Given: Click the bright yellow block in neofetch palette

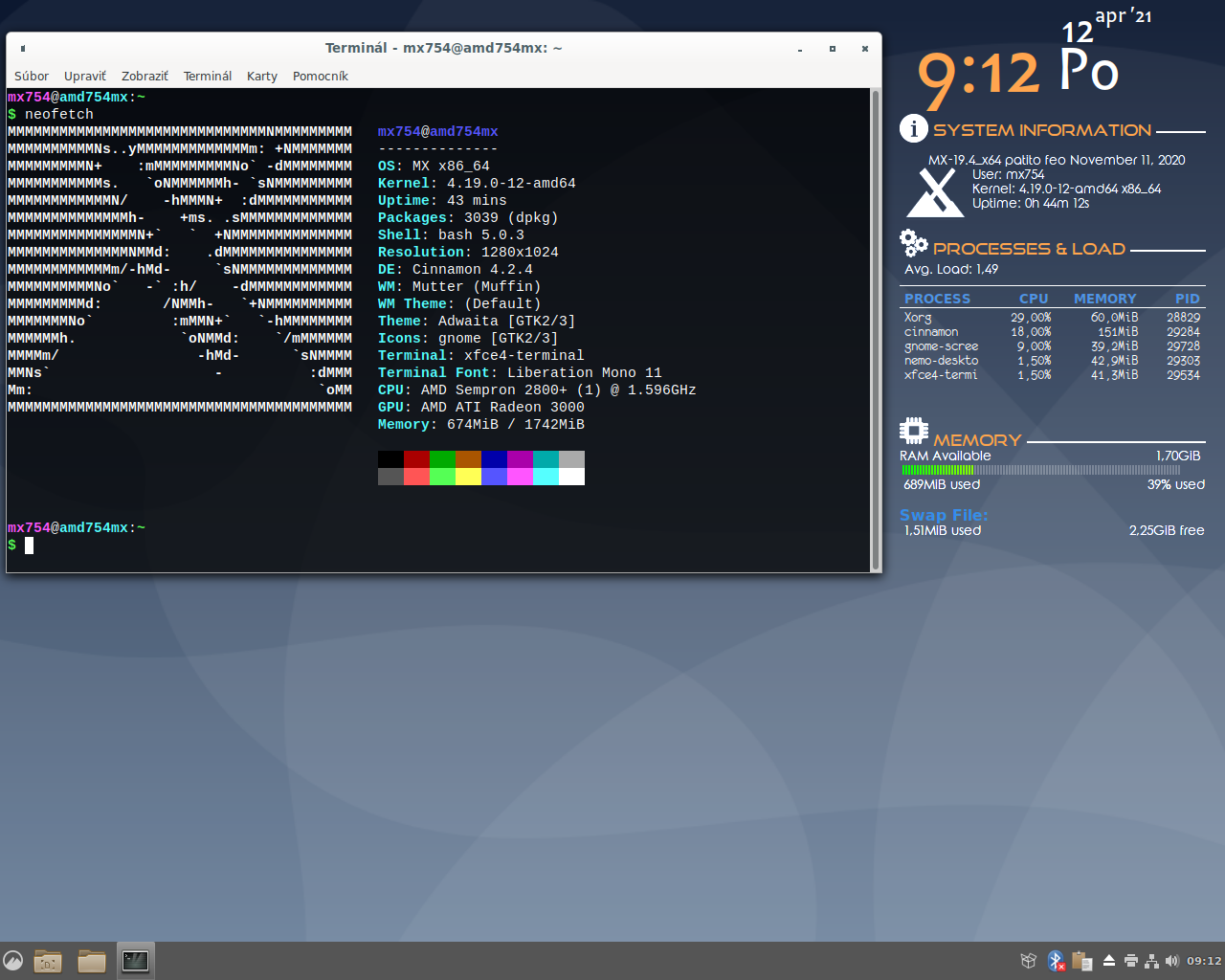Looking at the screenshot, I should click(x=468, y=477).
